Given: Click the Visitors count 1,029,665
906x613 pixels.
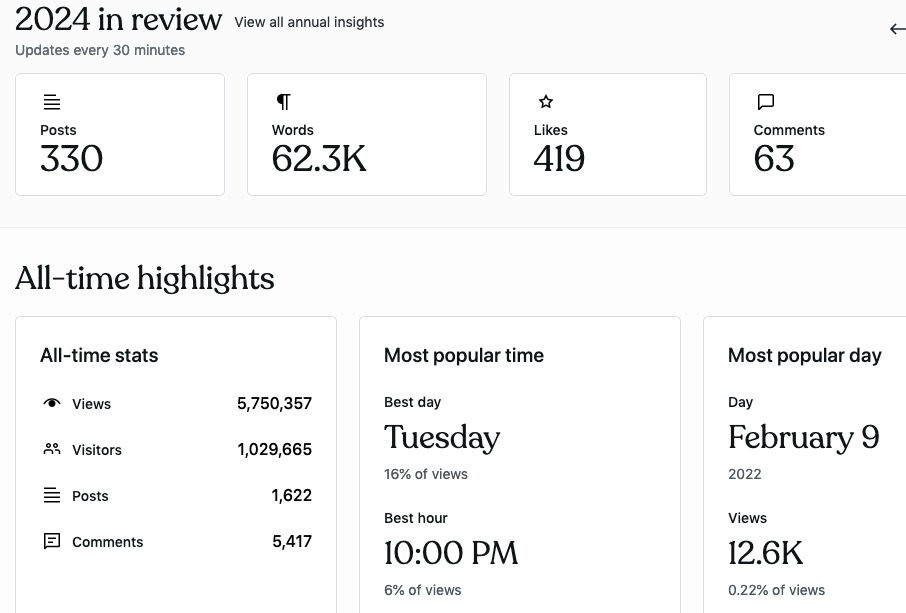Looking at the screenshot, I should coord(274,450).
